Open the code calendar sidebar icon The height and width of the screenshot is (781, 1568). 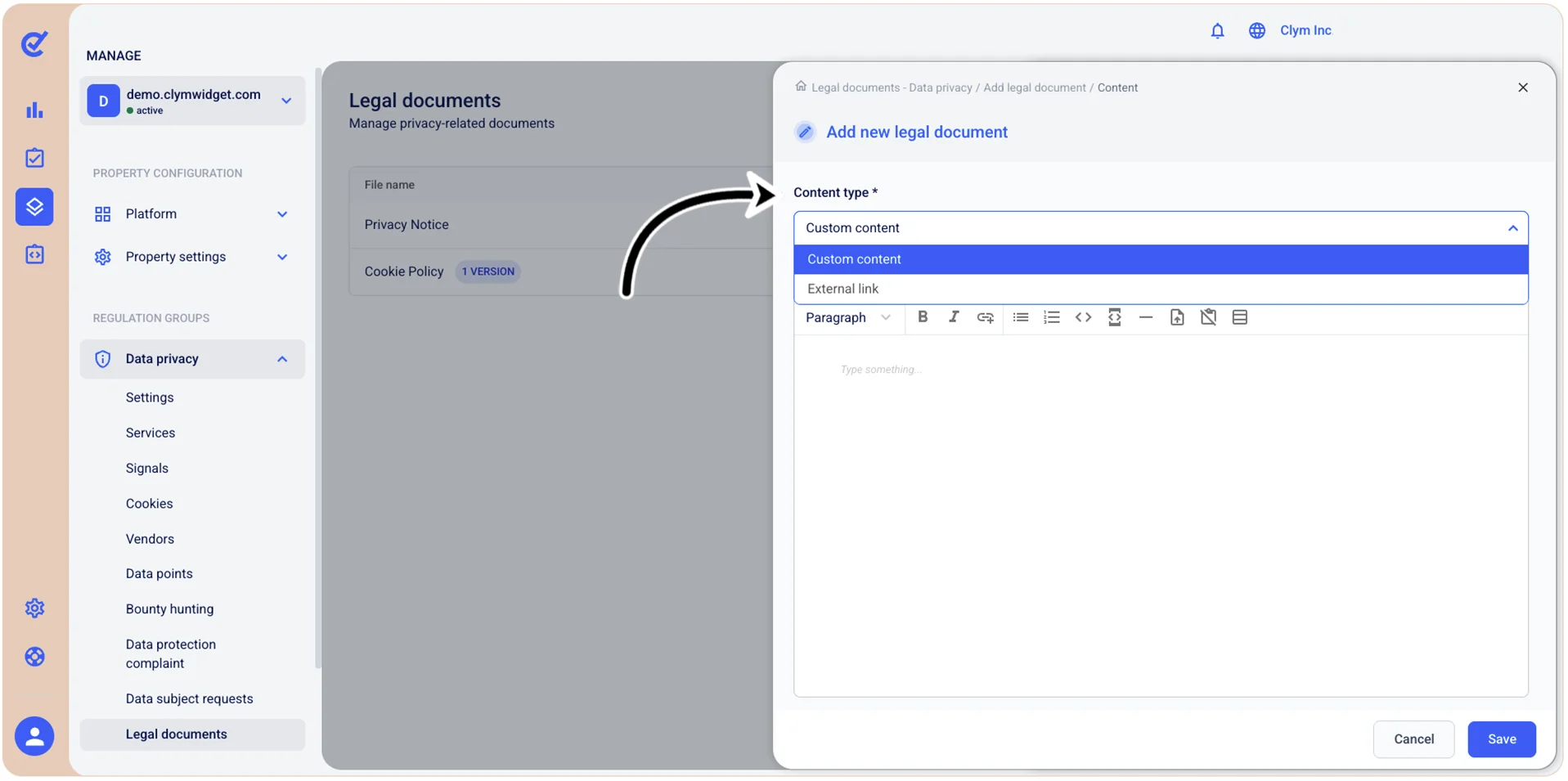pyautogui.click(x=34, y=255)
